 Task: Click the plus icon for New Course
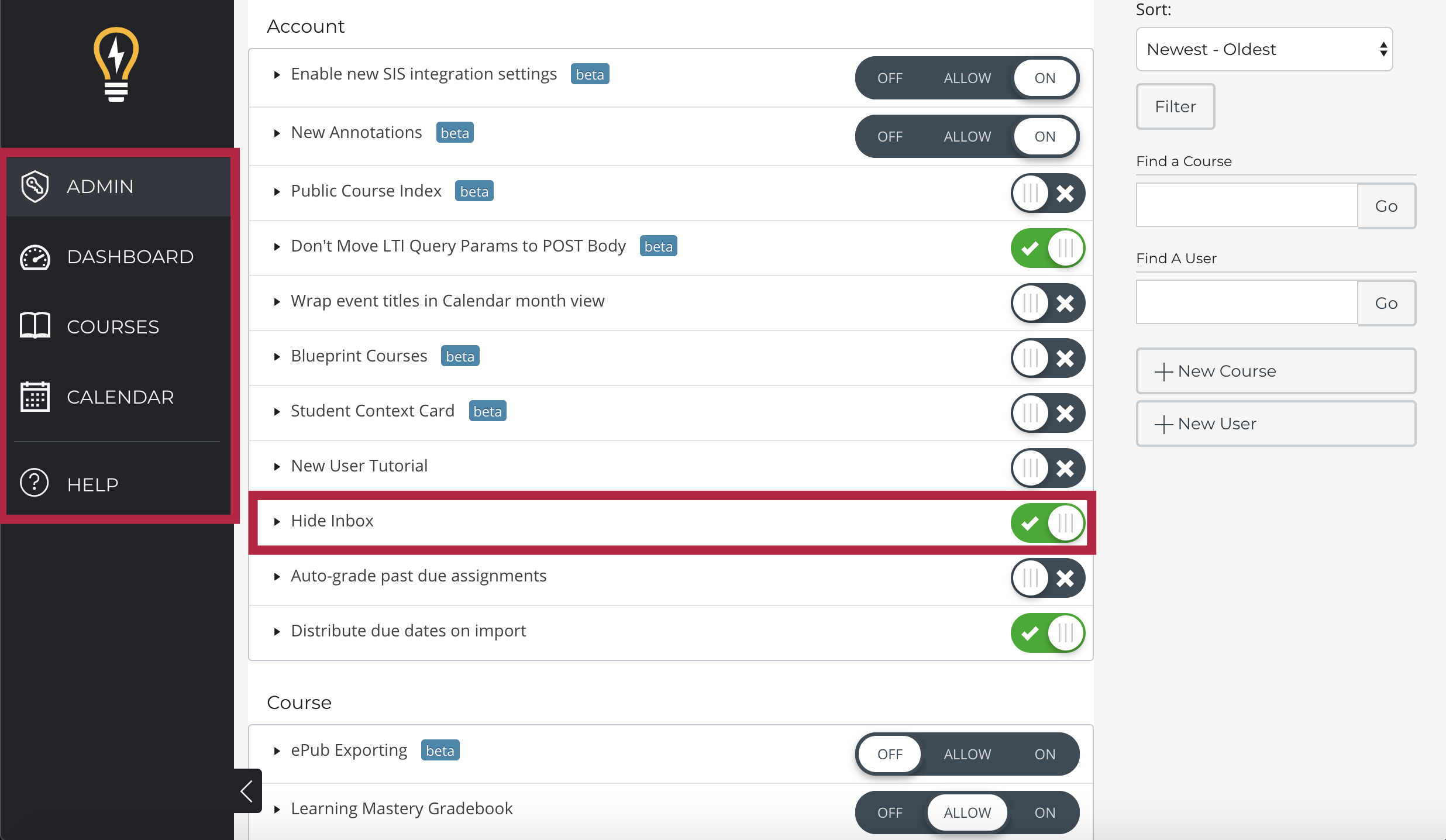click(x=1163, y=372)
